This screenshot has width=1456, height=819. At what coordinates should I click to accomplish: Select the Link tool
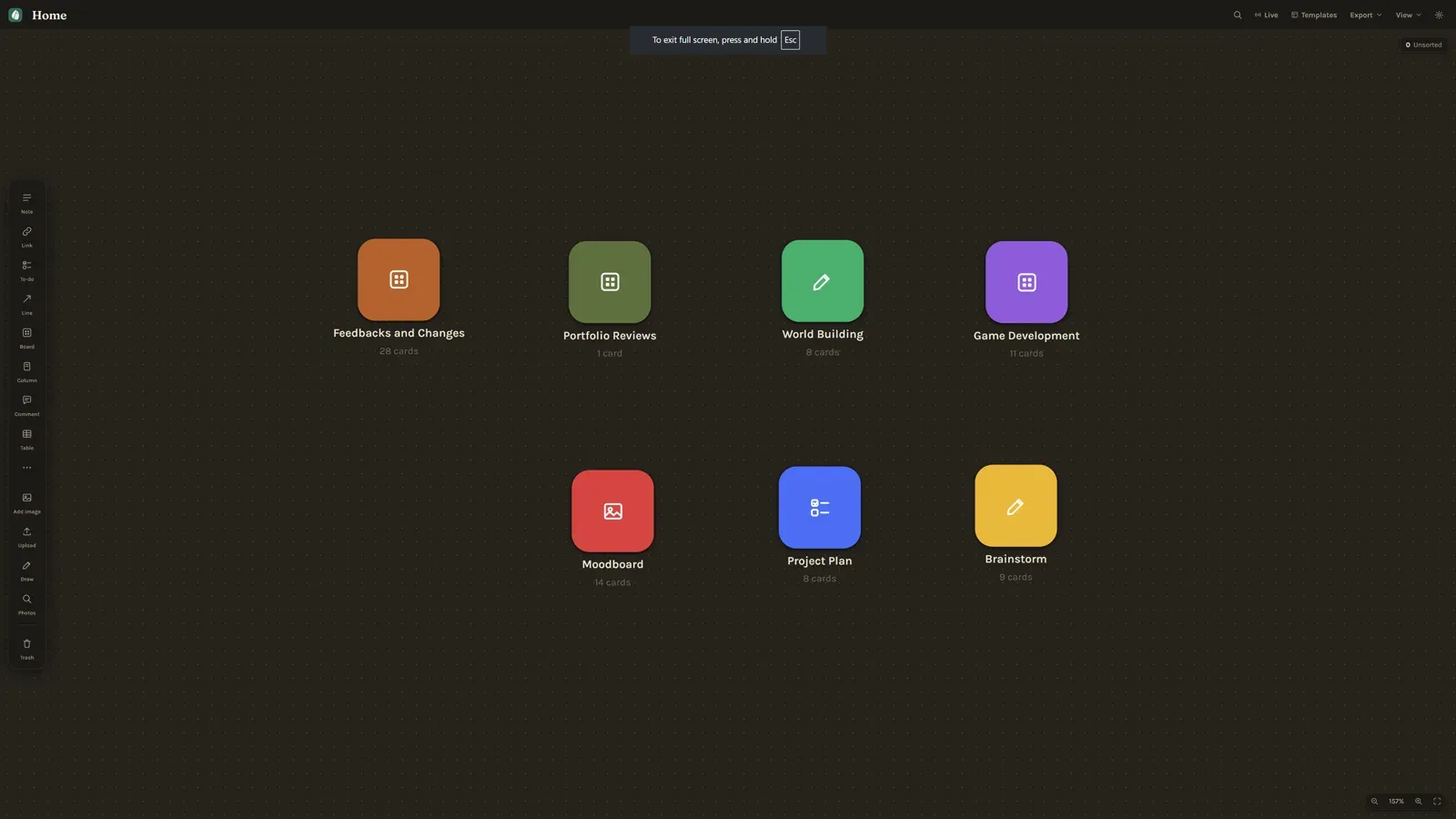pyautogui.click(x=26, y=237)
